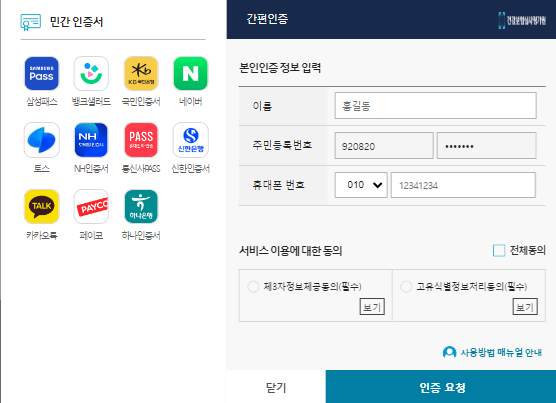The image size is (556, 403).
Task: Check the 전체동의 checkbox
Action: click(499, 250)
